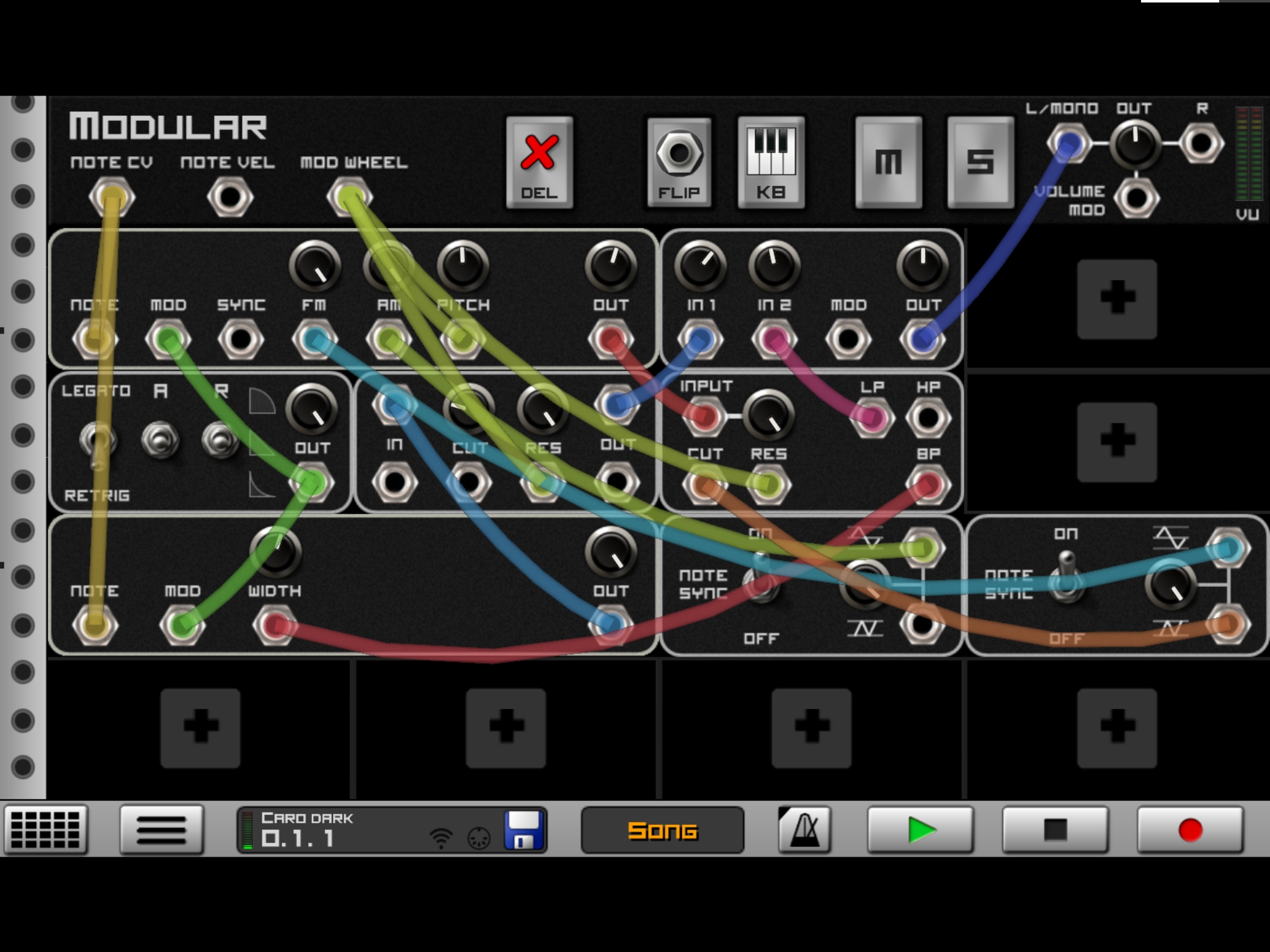1270x952 pixels.
Task: Start recording with the red record button
Action: [1189, 830]
